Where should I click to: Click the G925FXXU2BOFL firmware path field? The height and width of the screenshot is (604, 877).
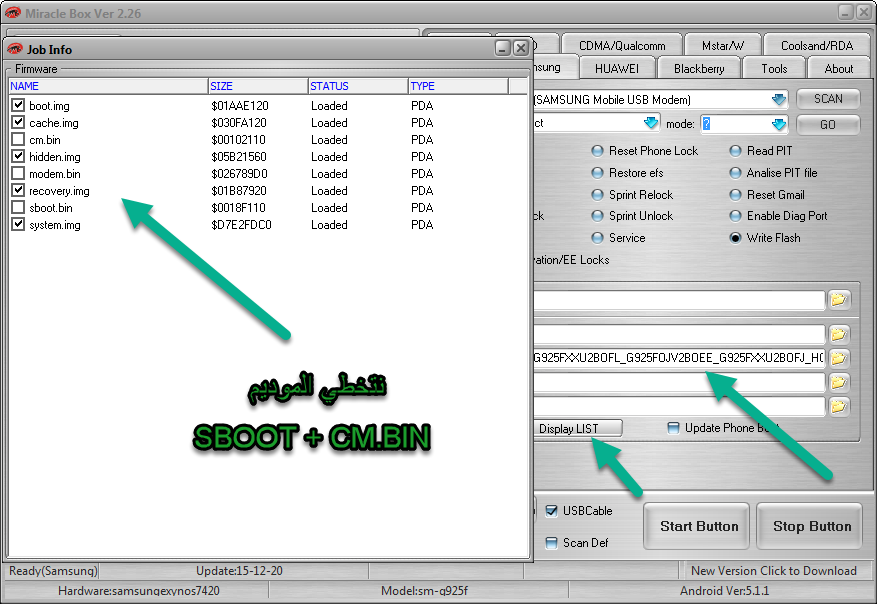(x=679, y=358)
